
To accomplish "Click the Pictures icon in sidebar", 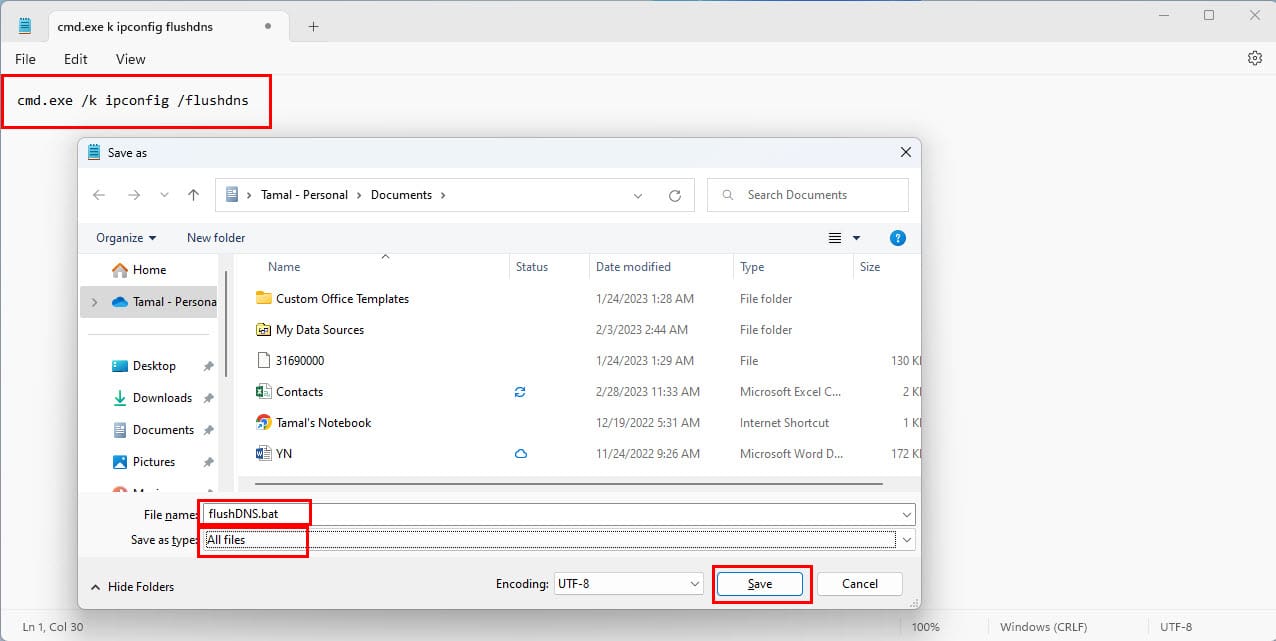I will coord(120,462).
